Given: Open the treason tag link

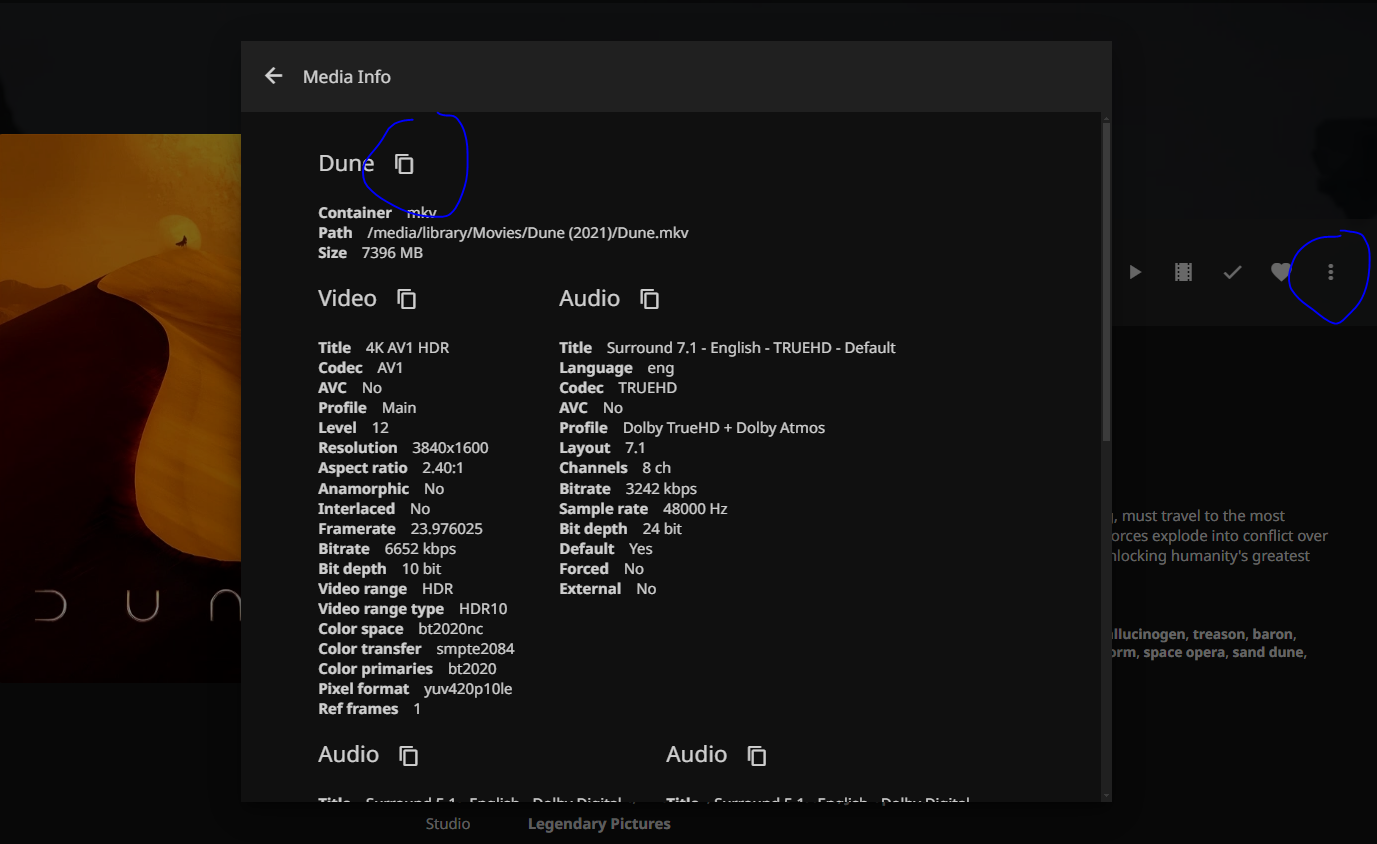Looking at the screenshot, I should (1219, 634).
